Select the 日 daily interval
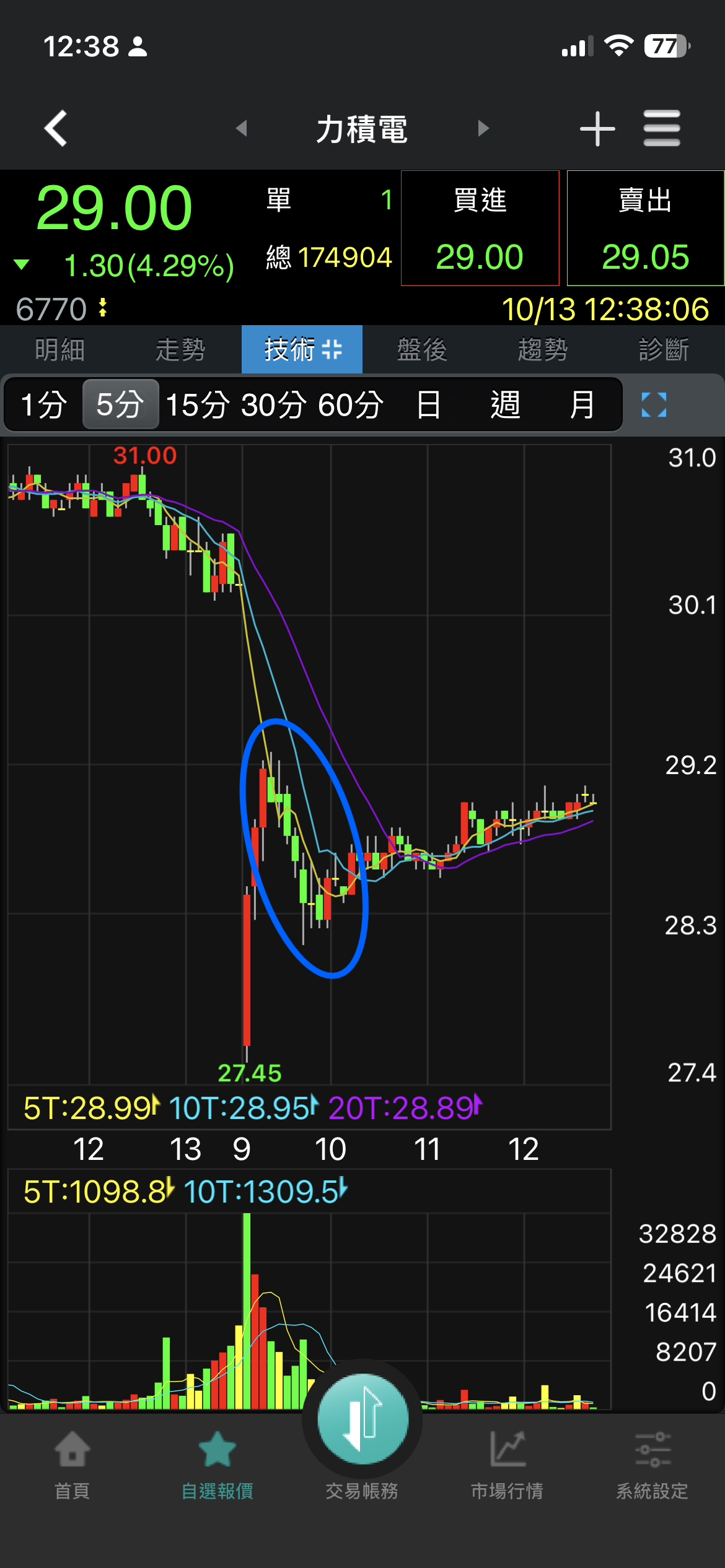 pos(428,405)
